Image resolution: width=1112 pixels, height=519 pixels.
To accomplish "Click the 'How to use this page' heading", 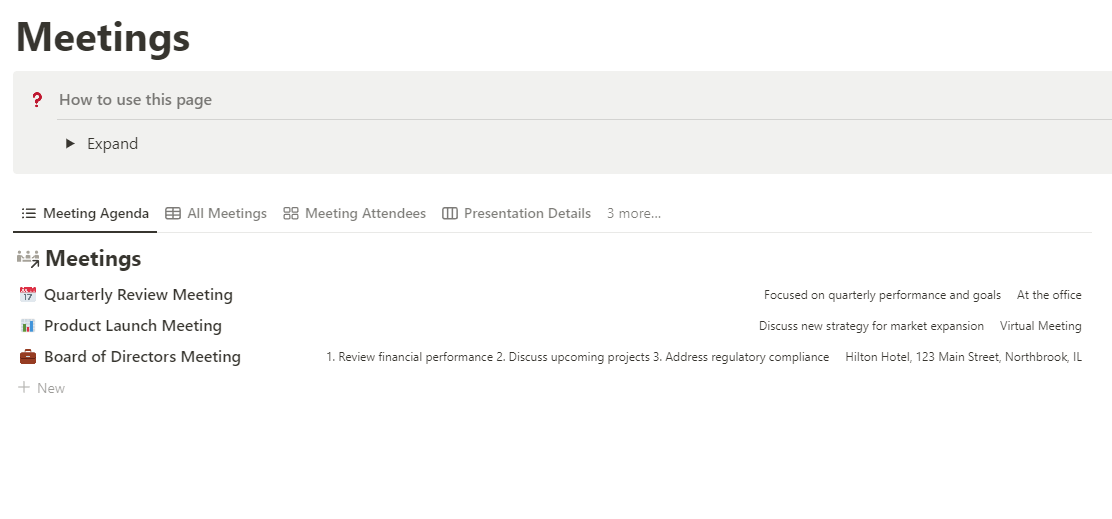I will 135,100.
